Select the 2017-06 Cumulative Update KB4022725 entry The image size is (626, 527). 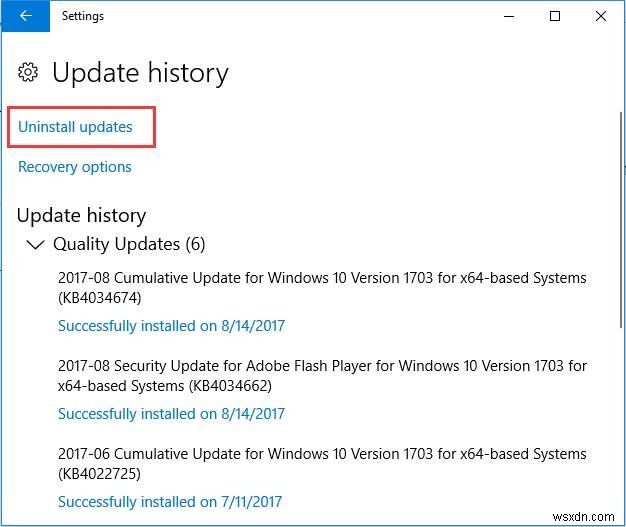tap(322, 463)
